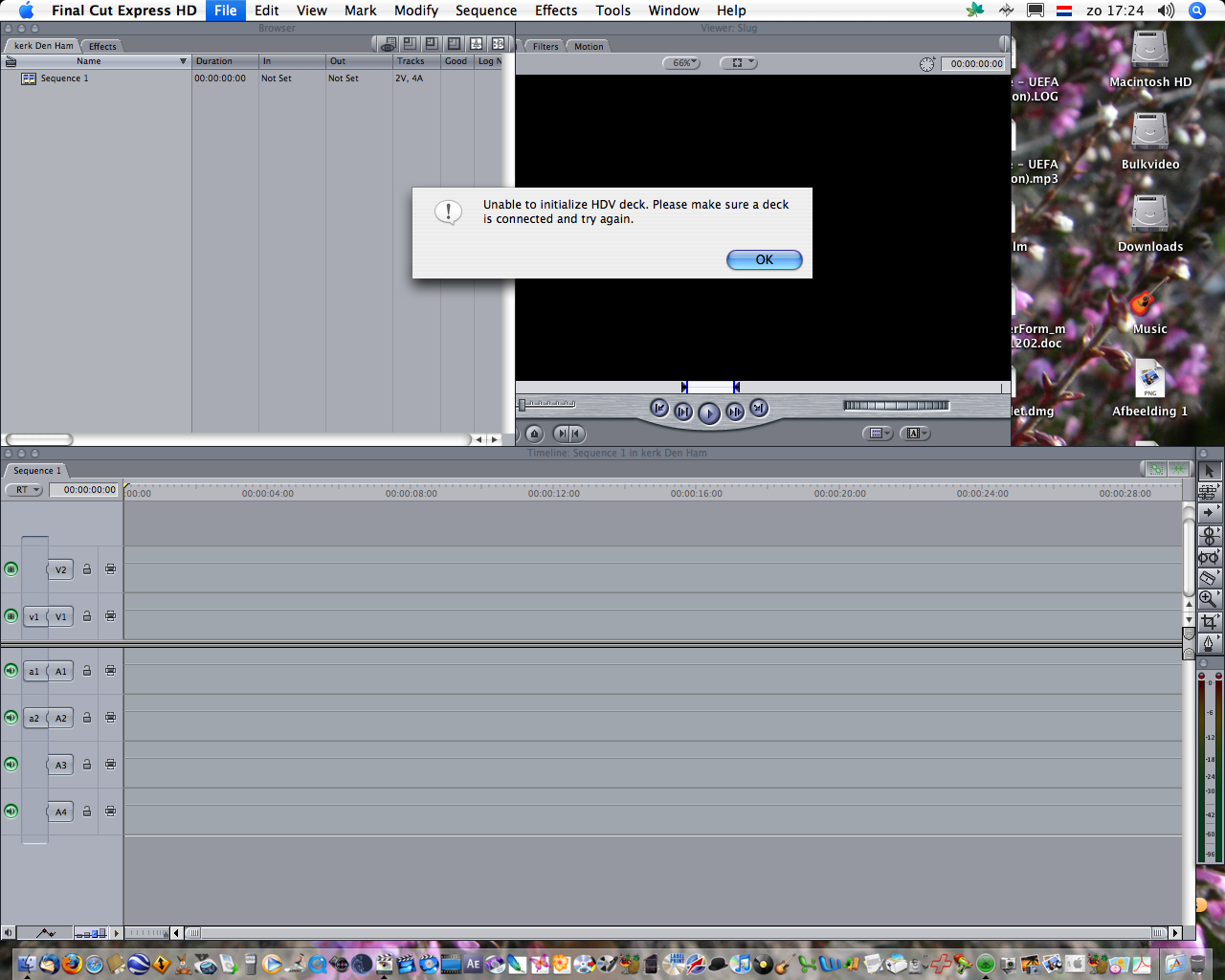Mute the A1 audio track
Screen dimensions: 1225x980
click(11, 671)
